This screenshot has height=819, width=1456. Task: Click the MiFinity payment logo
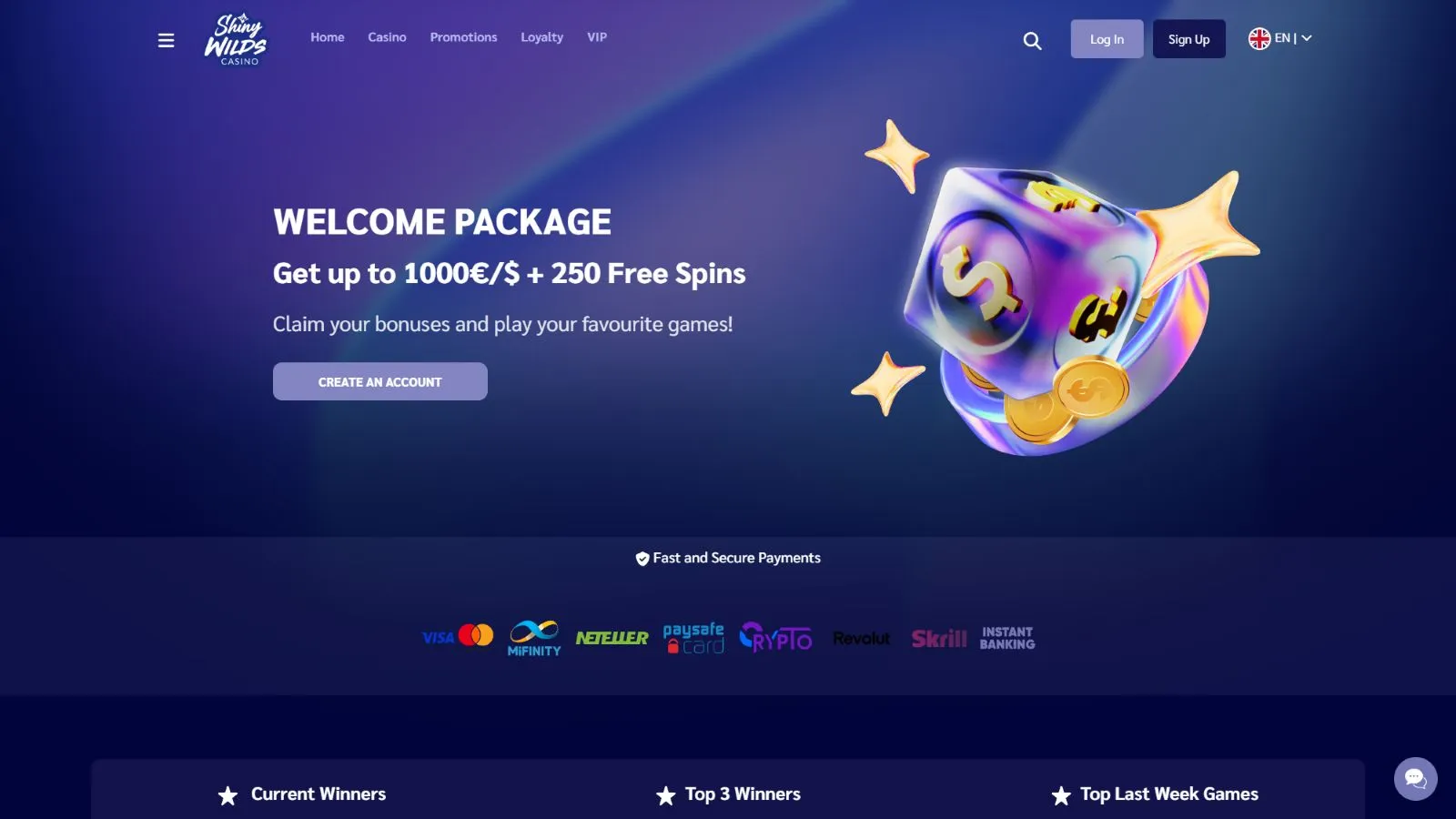(x=534, y=638)
